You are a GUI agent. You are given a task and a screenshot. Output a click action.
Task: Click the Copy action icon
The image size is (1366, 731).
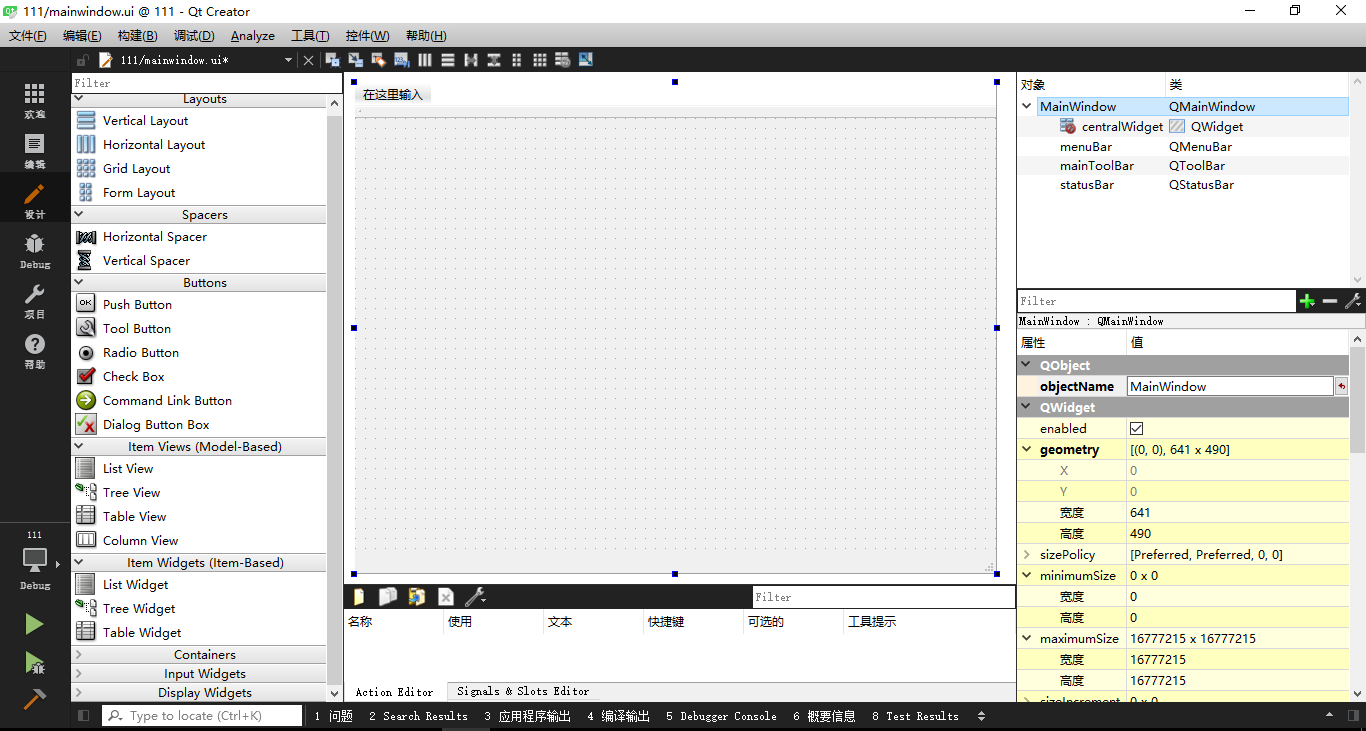click(x=388, y=597)
